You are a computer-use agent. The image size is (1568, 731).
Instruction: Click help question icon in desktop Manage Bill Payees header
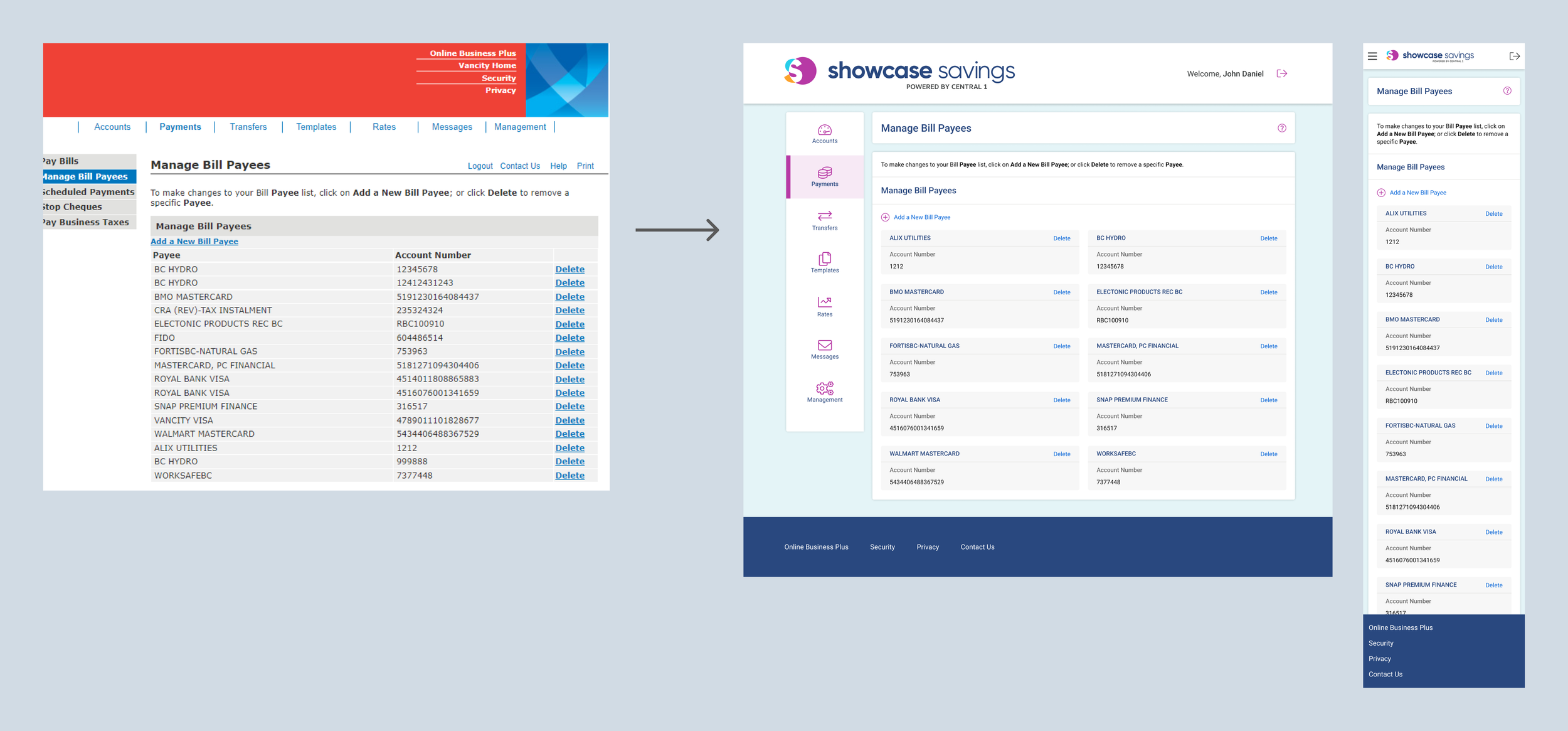pos(1281,128)
